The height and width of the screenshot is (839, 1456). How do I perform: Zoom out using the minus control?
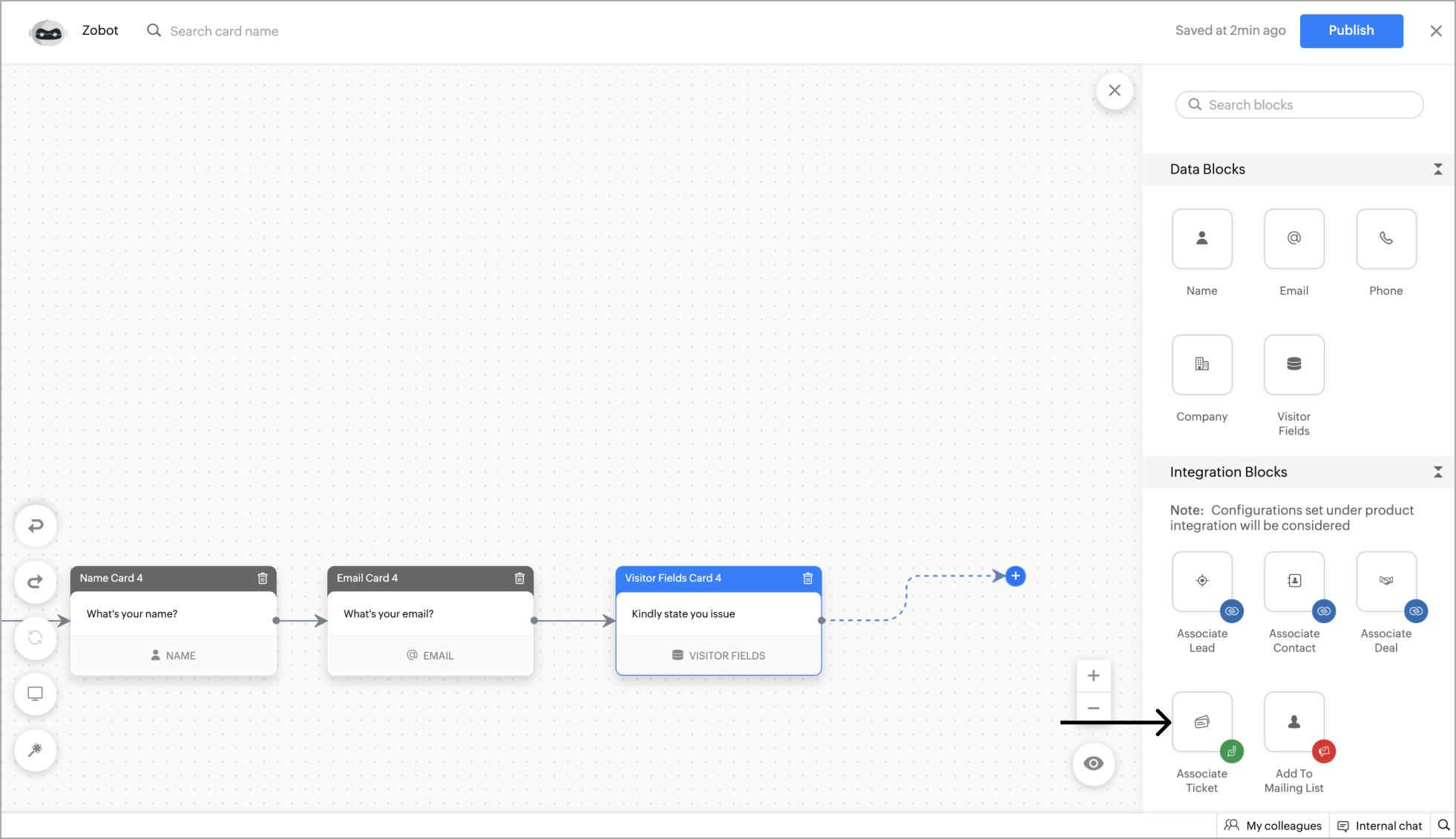click(1093, 707)
